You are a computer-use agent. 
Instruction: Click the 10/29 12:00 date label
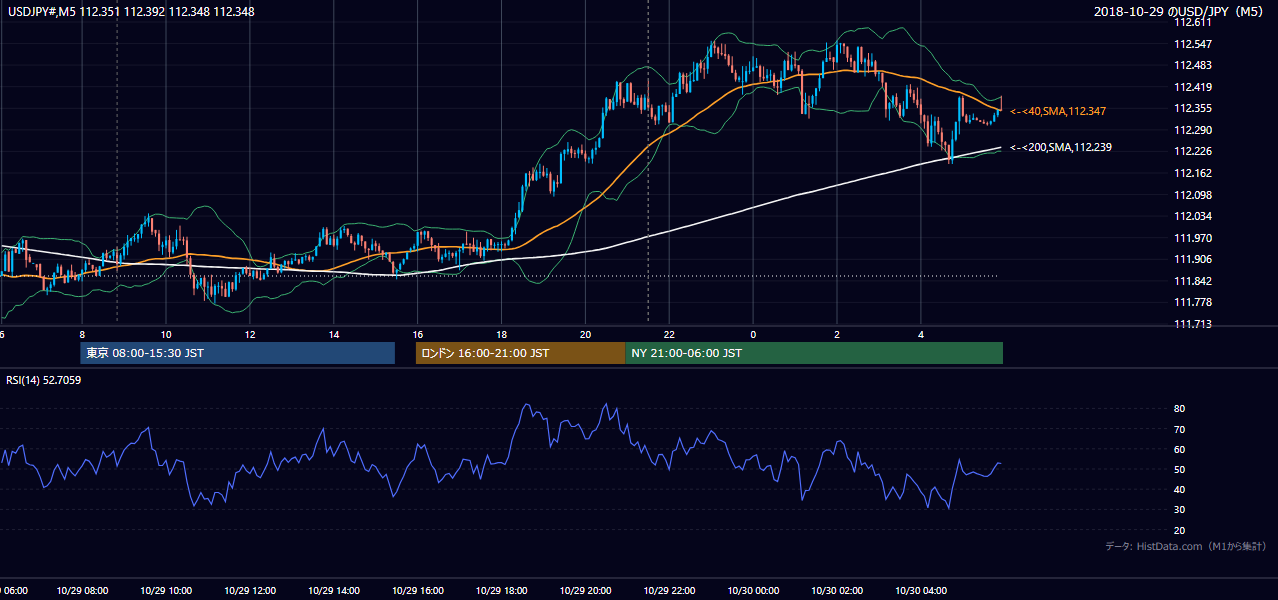pyautogui.click(x=250, y=591)
